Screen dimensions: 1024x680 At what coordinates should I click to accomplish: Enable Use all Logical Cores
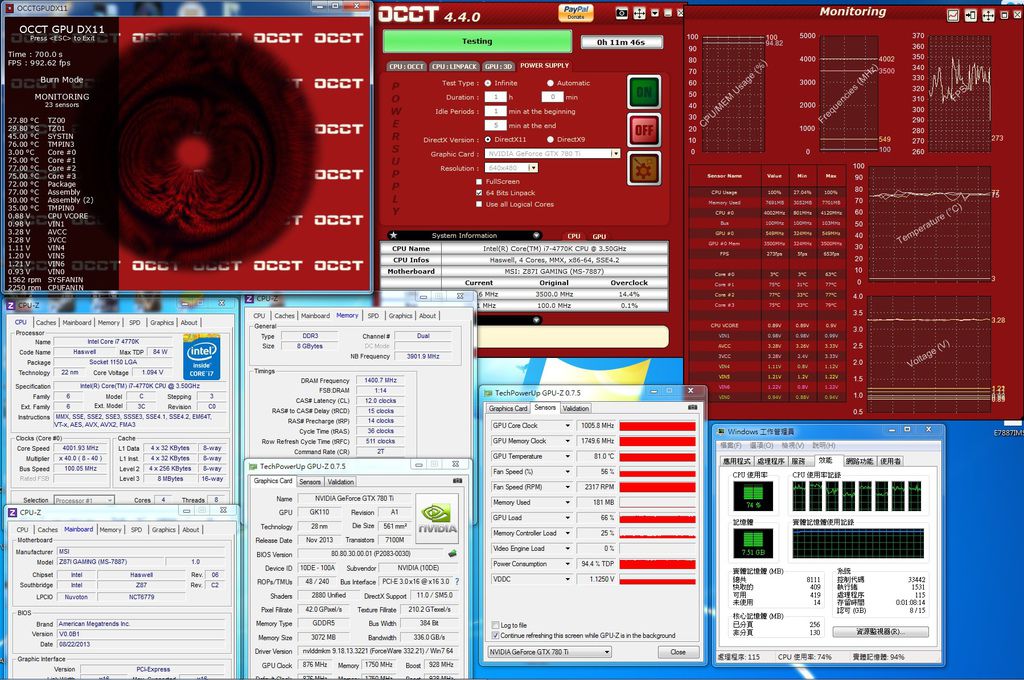pyautogui.click(x=479, y=204)
